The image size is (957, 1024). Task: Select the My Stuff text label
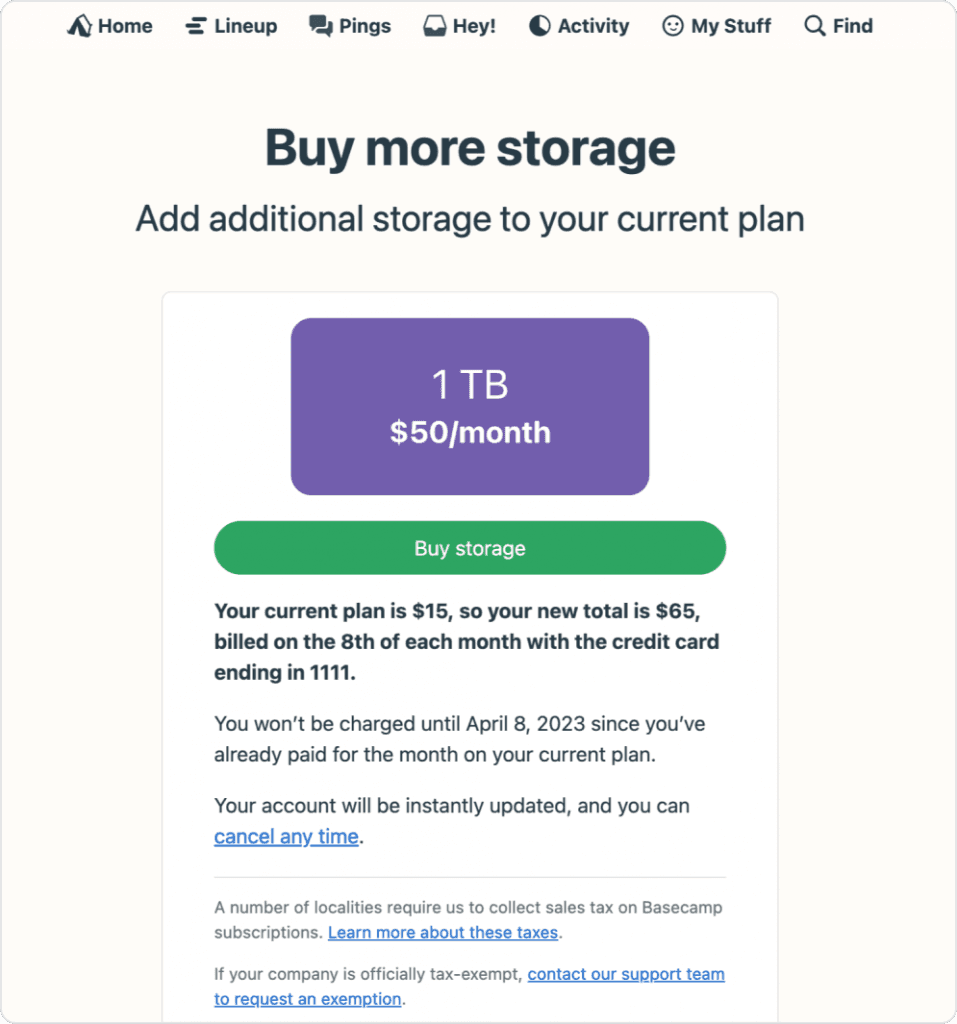click(731, 27)
